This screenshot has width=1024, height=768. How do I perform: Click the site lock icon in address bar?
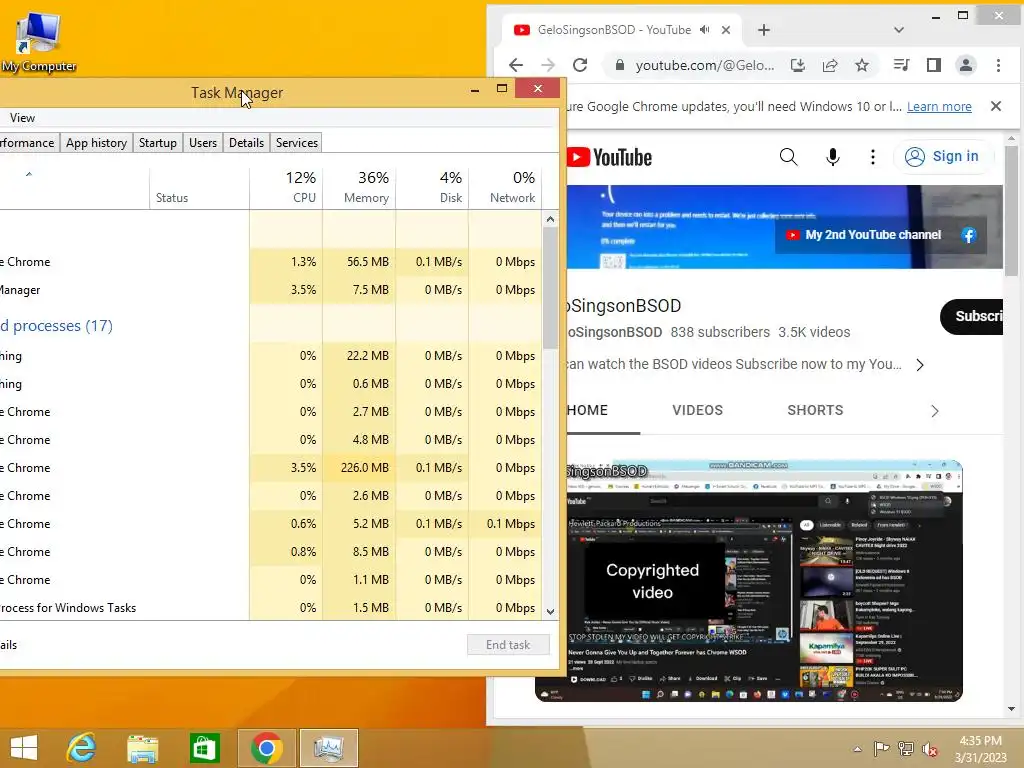click(620, 65)
